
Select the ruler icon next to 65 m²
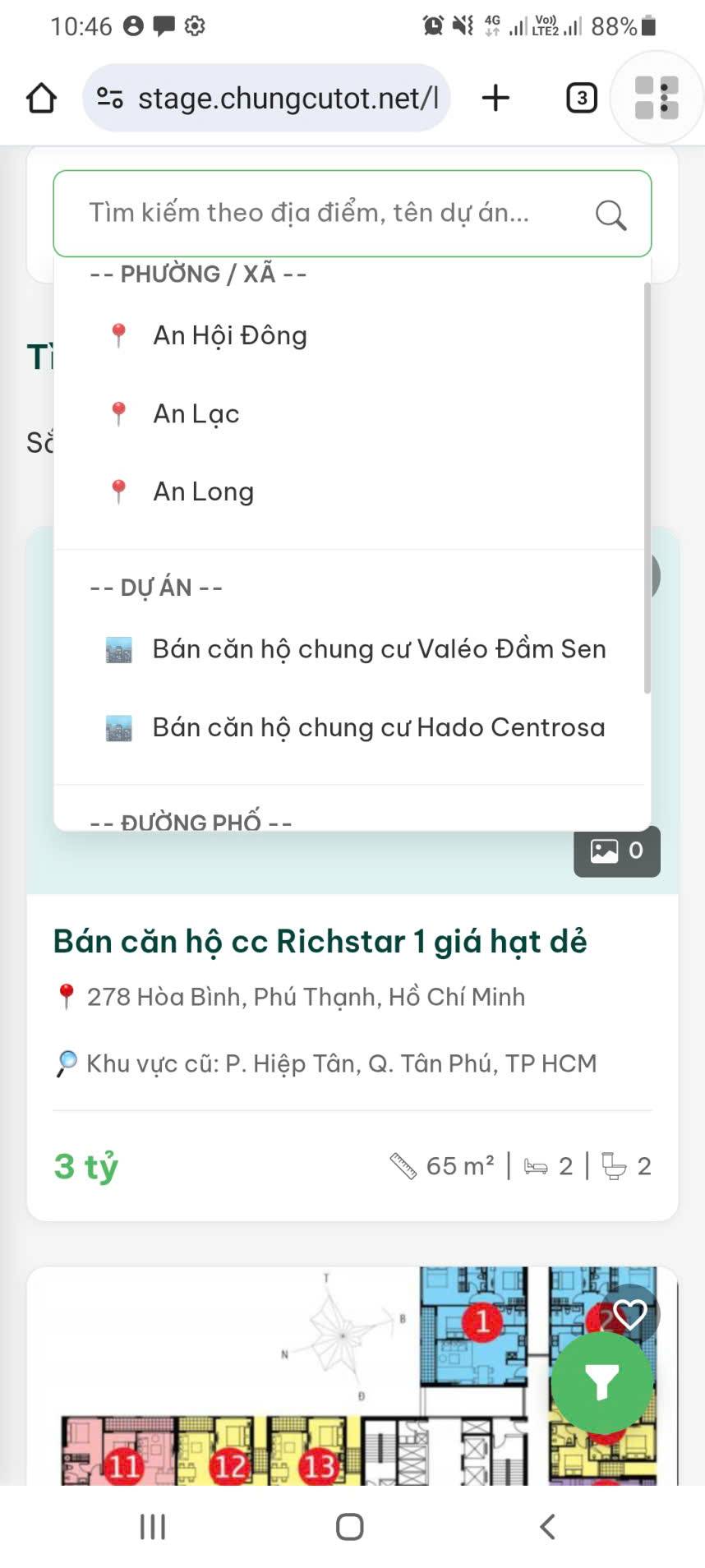403,1163
